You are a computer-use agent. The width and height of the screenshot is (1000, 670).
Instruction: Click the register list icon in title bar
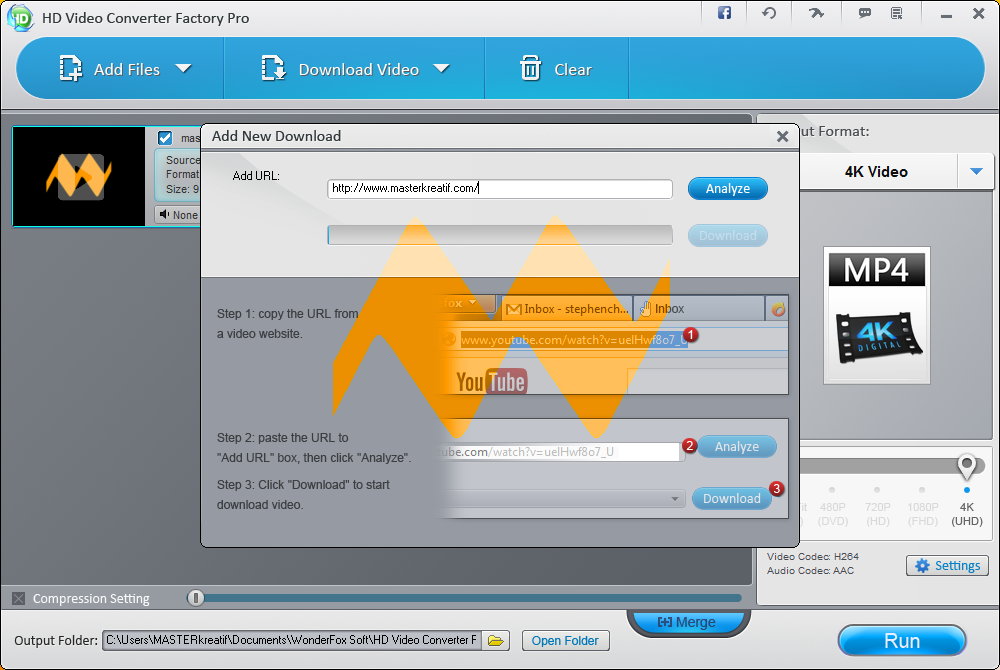pyautogui.click(x=897, y=13)
